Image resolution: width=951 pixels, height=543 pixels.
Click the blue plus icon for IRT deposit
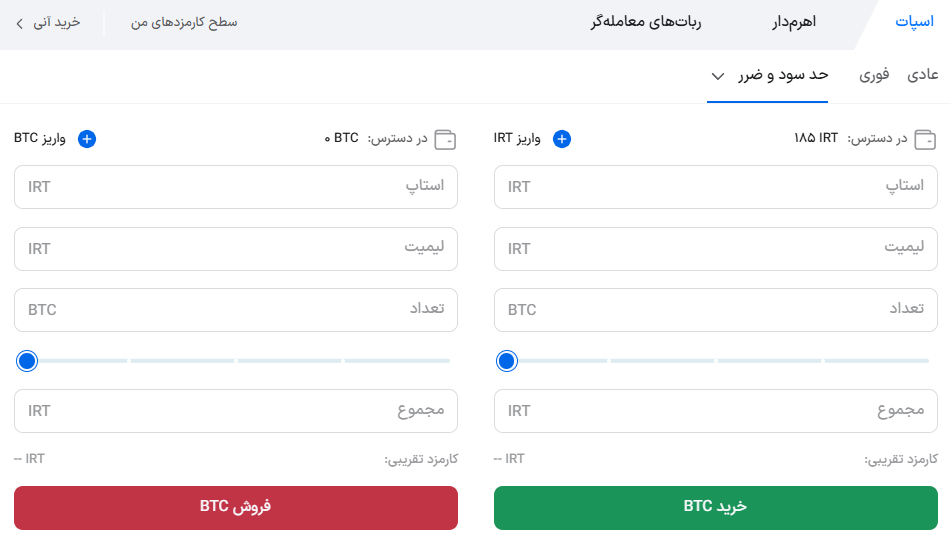(x=562, y=139)
